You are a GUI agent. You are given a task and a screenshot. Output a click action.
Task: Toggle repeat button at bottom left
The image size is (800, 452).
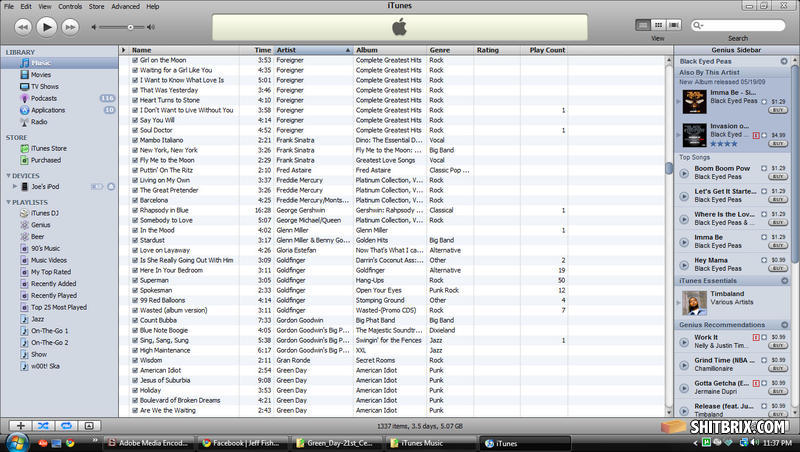[66, 425]
